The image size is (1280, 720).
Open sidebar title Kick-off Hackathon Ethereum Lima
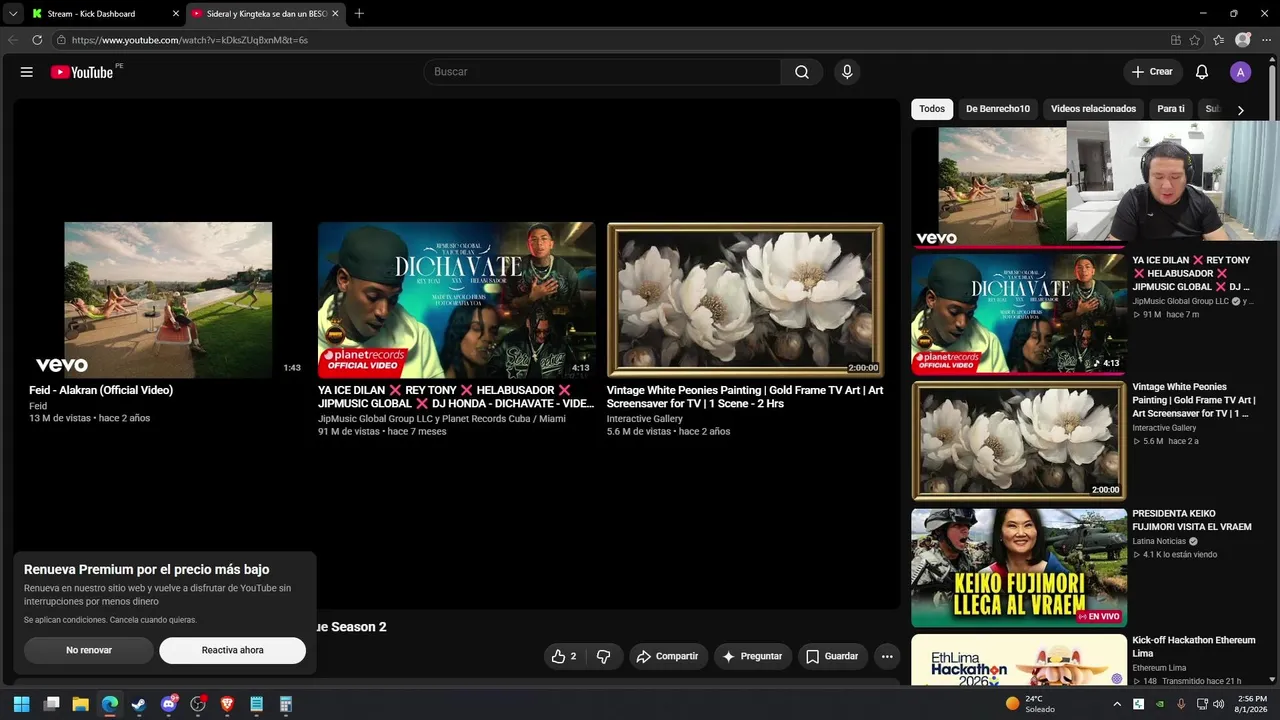1194,646
